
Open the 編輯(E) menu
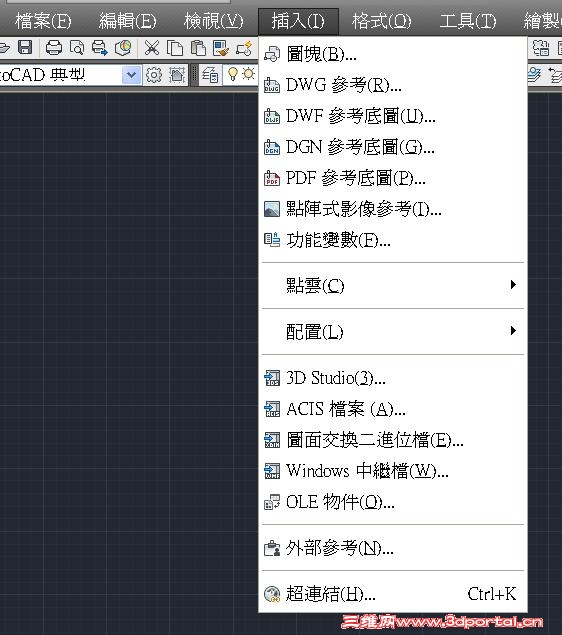(128, 21)
